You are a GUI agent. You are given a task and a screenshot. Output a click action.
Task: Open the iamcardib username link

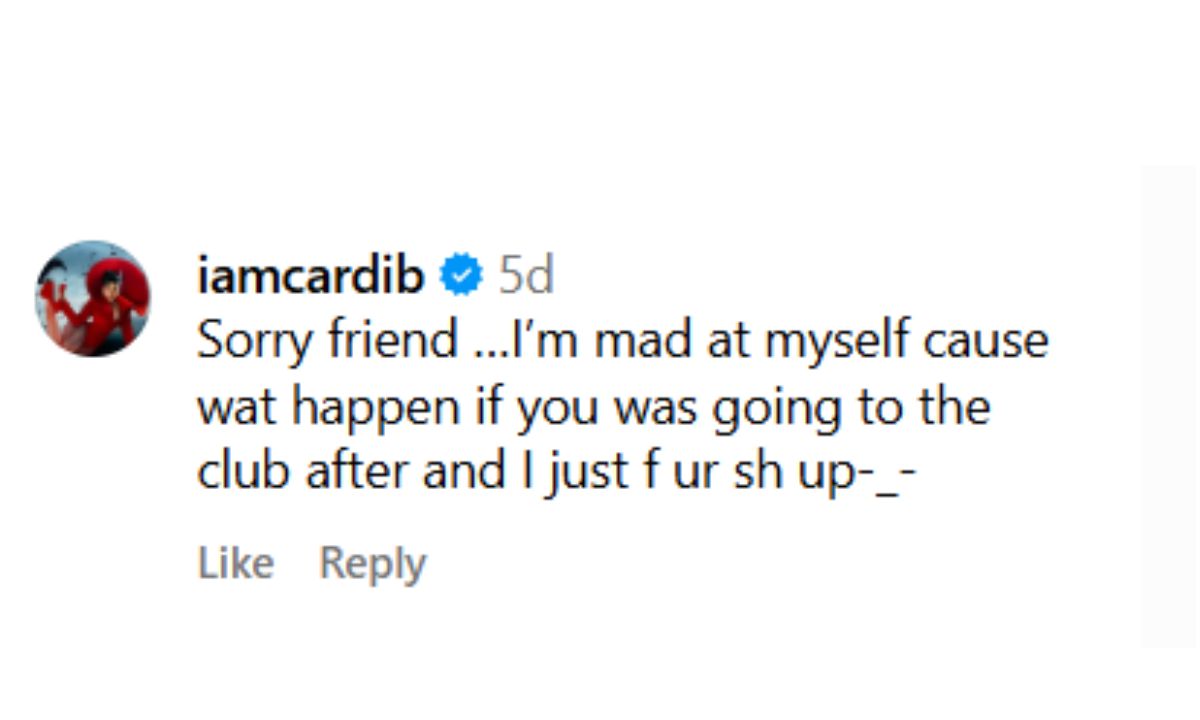311,275
